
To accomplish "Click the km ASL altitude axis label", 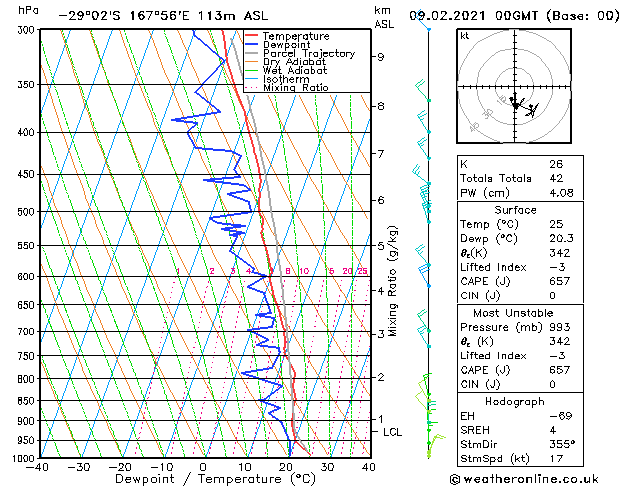I will click(x=384, y=17).
